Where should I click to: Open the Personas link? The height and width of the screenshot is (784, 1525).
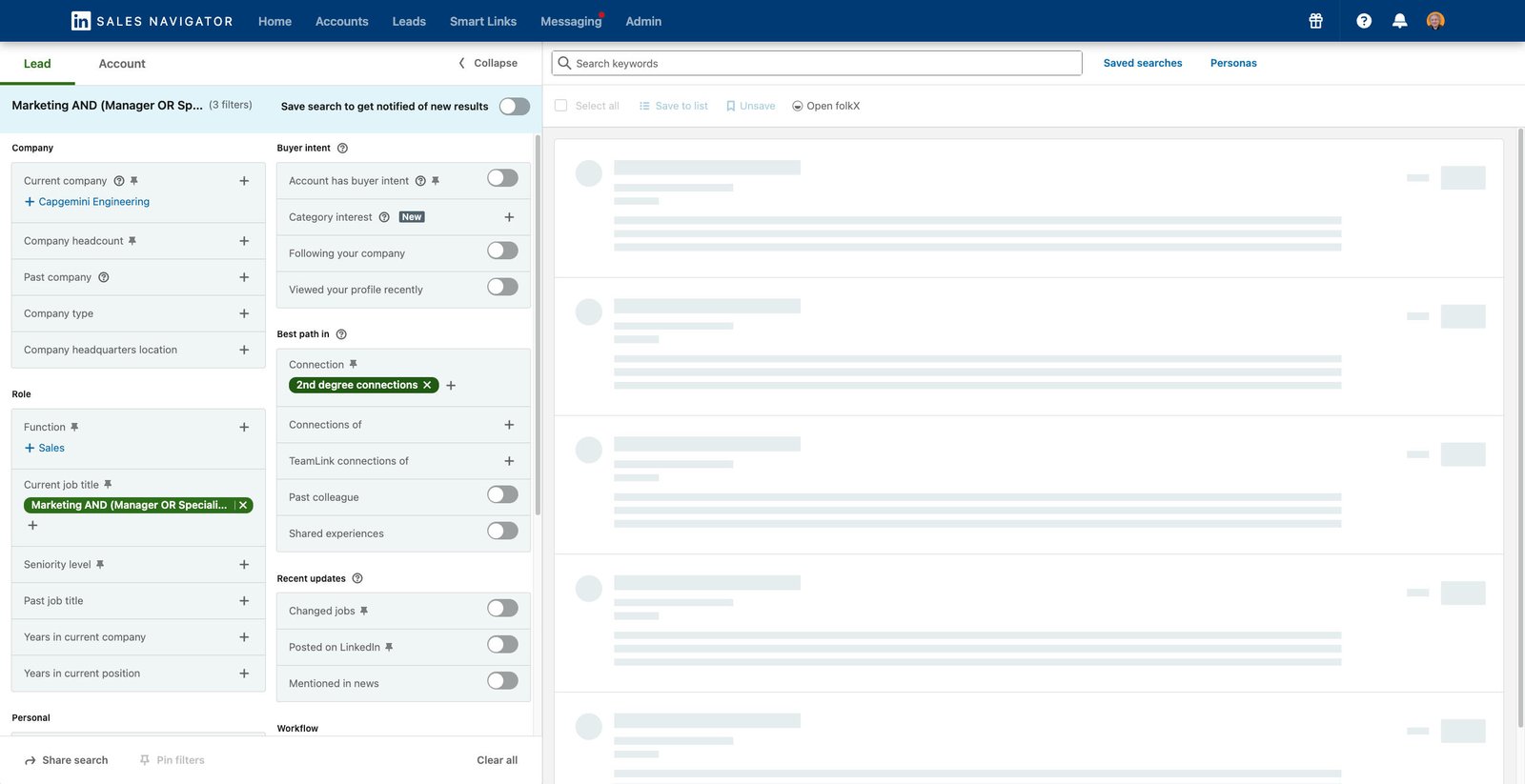[x=1233, y=63]
